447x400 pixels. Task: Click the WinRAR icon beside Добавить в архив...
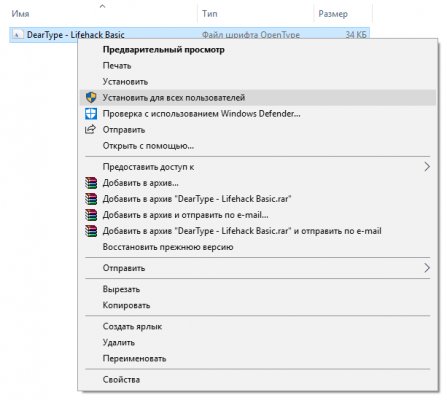tap(91, 183)
